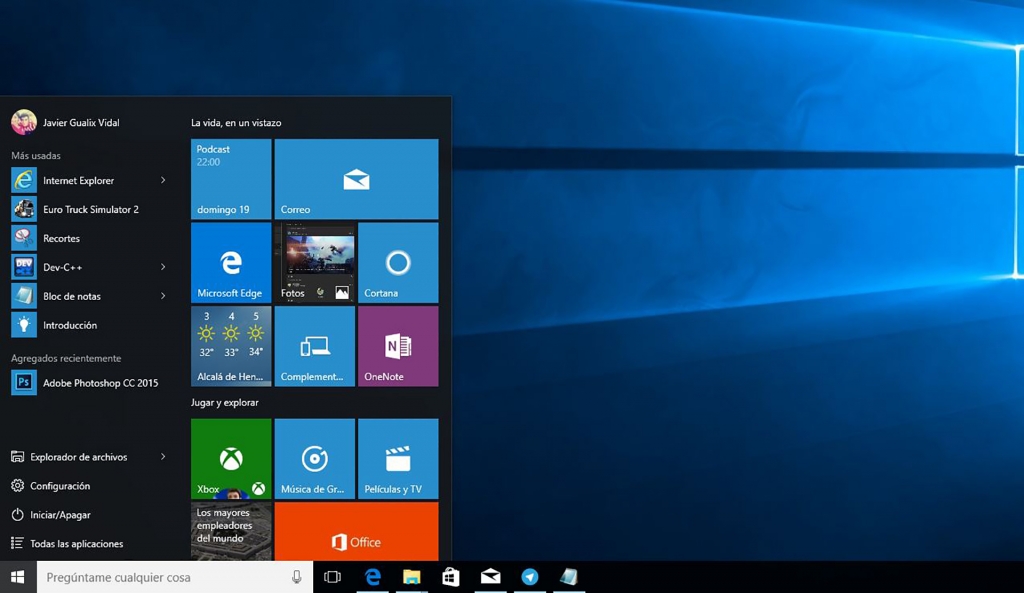Expand the Bloc de notas arrow
The width and height of the screenshot is (1024, 593).
163,297
